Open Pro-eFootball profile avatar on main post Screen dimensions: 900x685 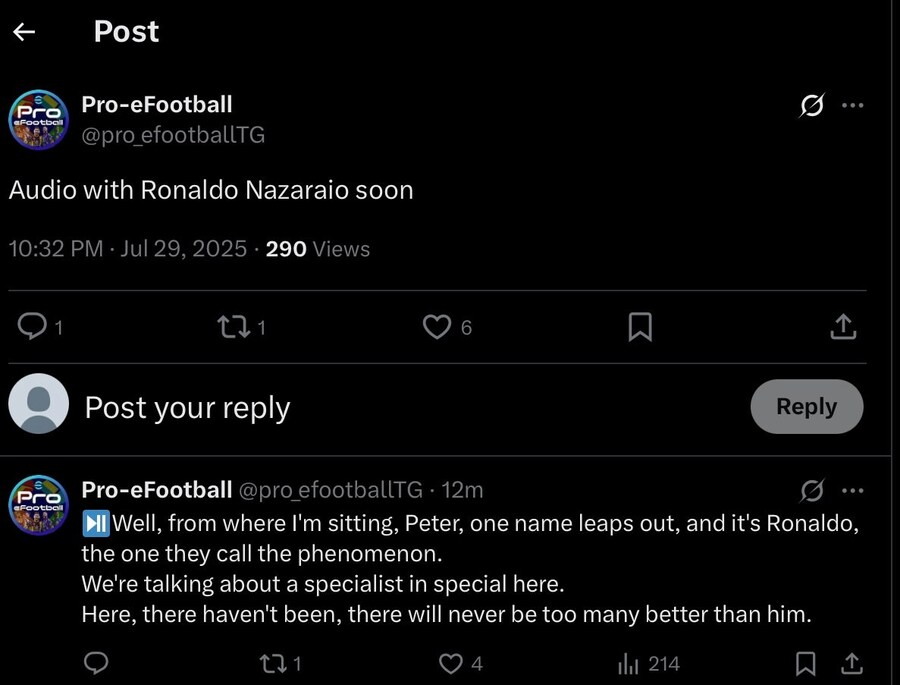click(x=39, y=120)
